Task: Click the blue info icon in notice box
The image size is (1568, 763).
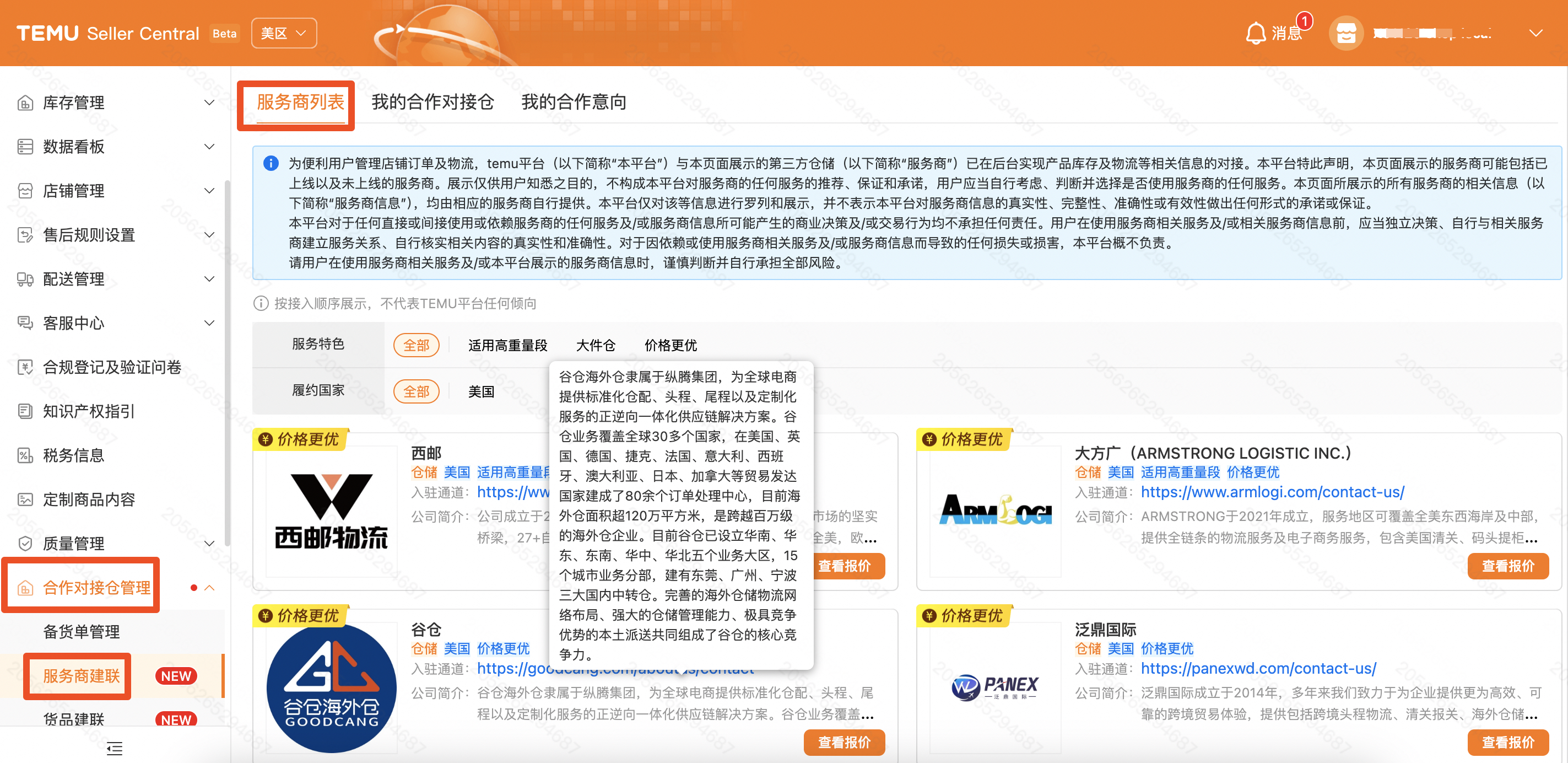Action: pos(271,163)
